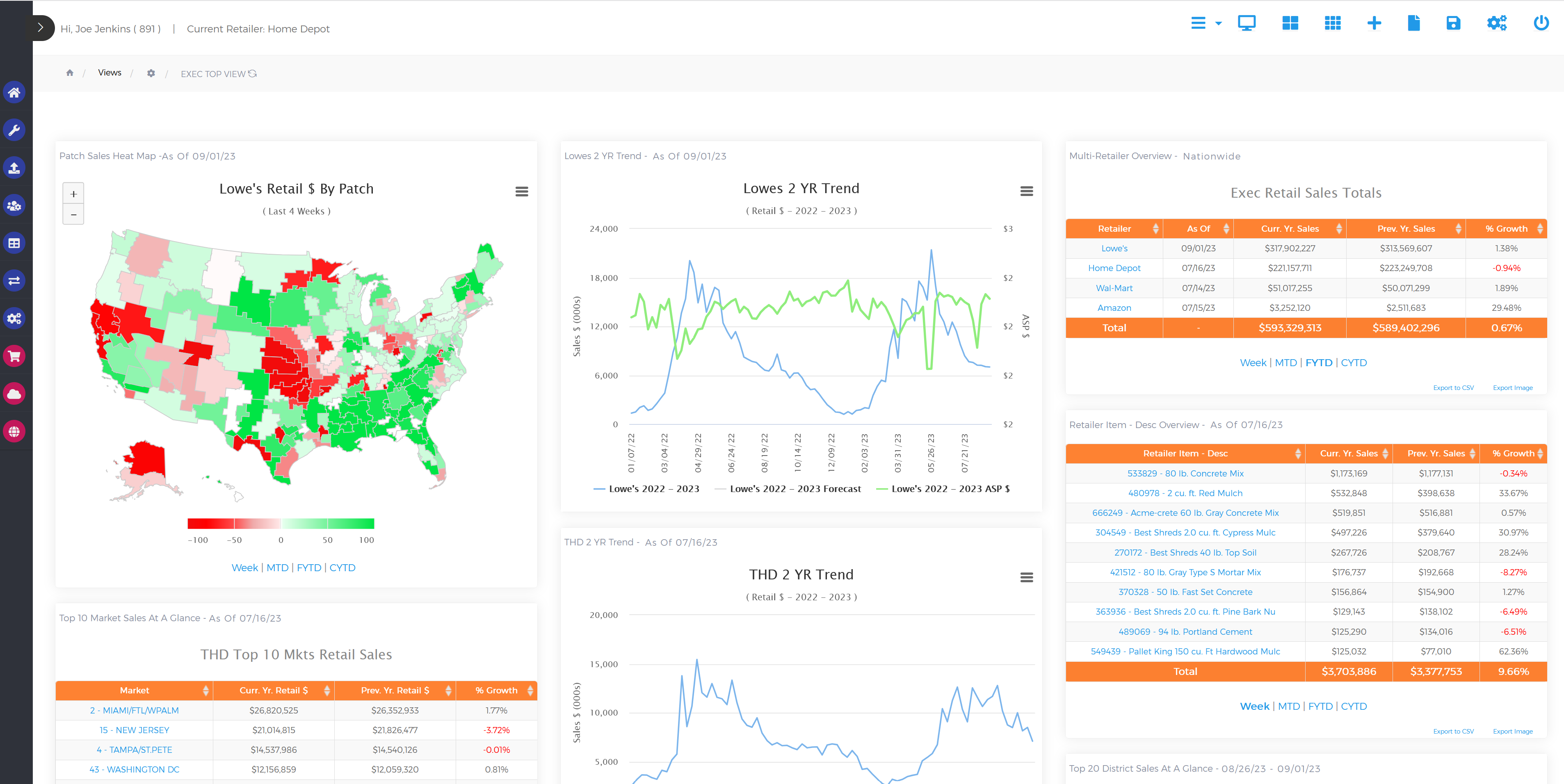Screen dimensions: 1564x784
Task: Open the Home page from the sidebar
Action: click(15, 92)
